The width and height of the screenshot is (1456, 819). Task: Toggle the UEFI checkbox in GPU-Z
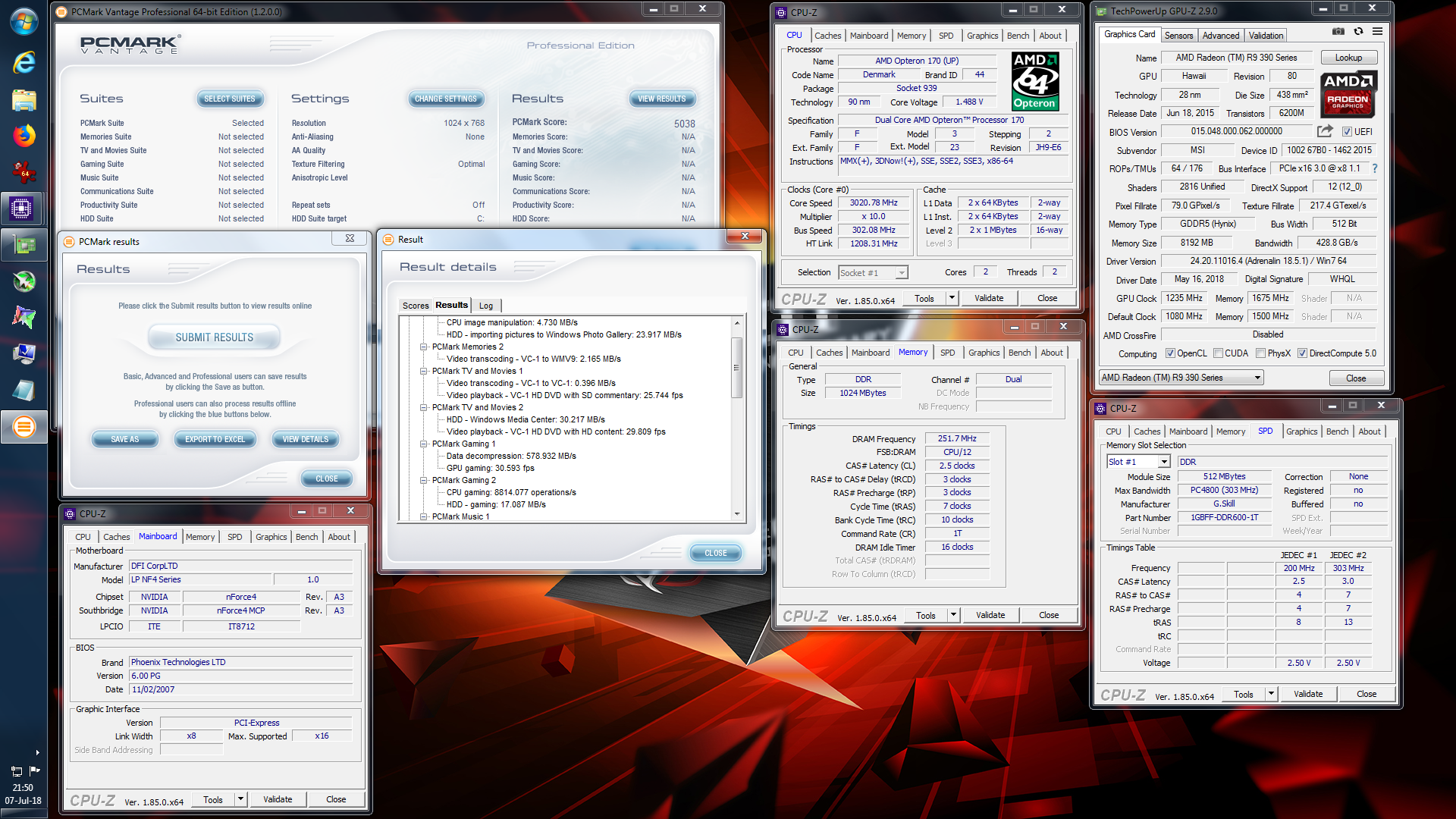click(x=1347, y=132)
